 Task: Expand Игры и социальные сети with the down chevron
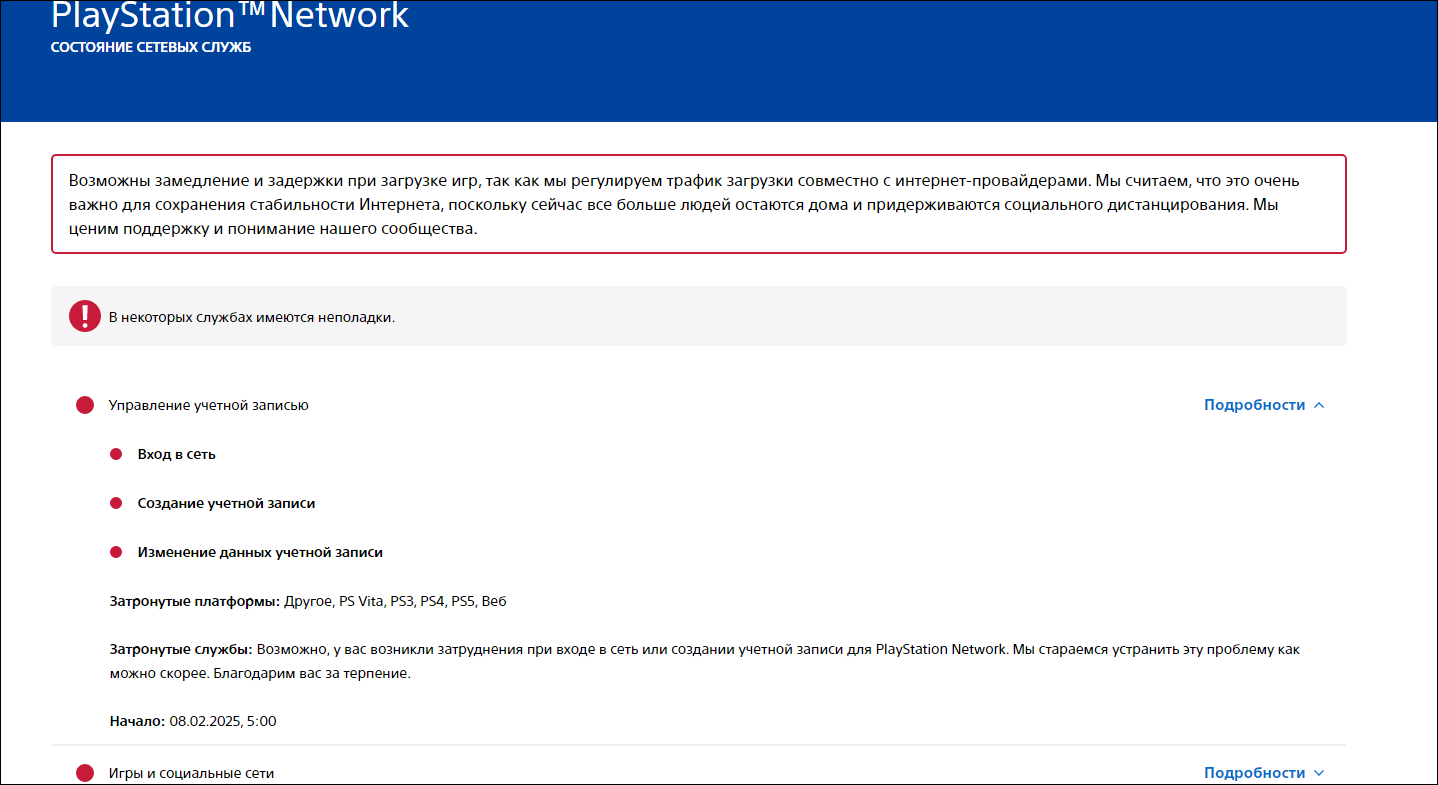(x=1319, y=773)
